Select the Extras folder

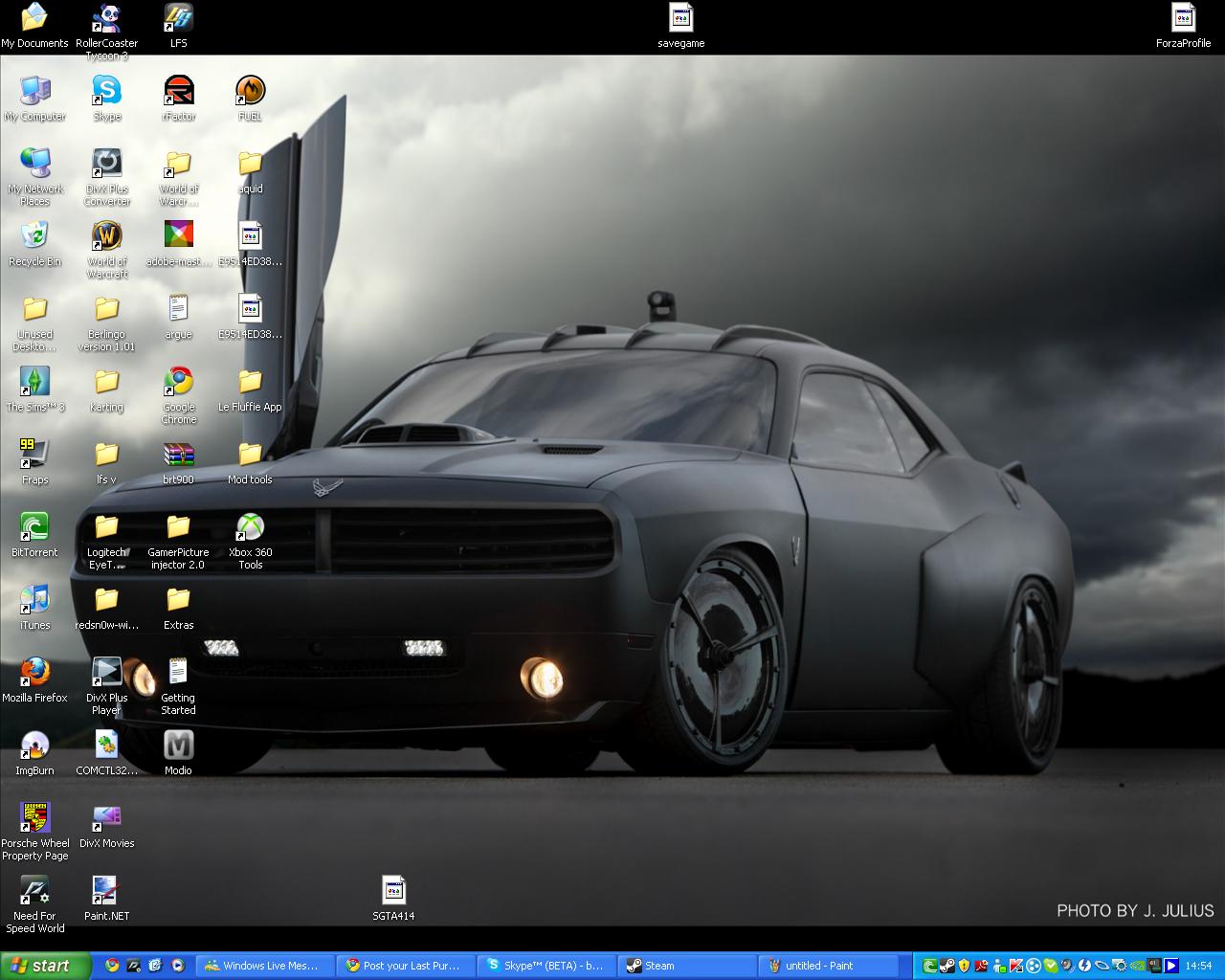(179, 608)
